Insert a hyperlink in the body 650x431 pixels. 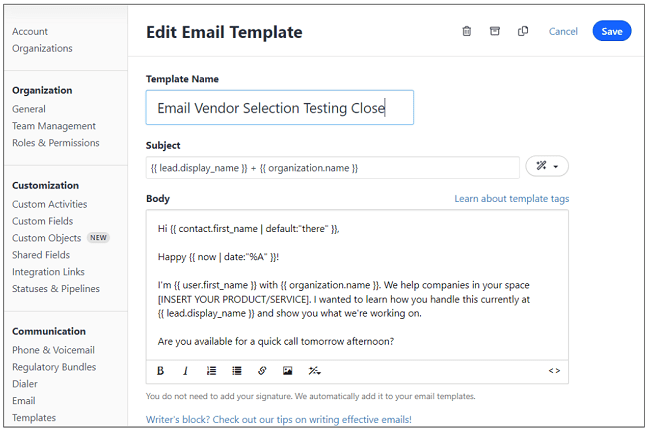point(262,371)
